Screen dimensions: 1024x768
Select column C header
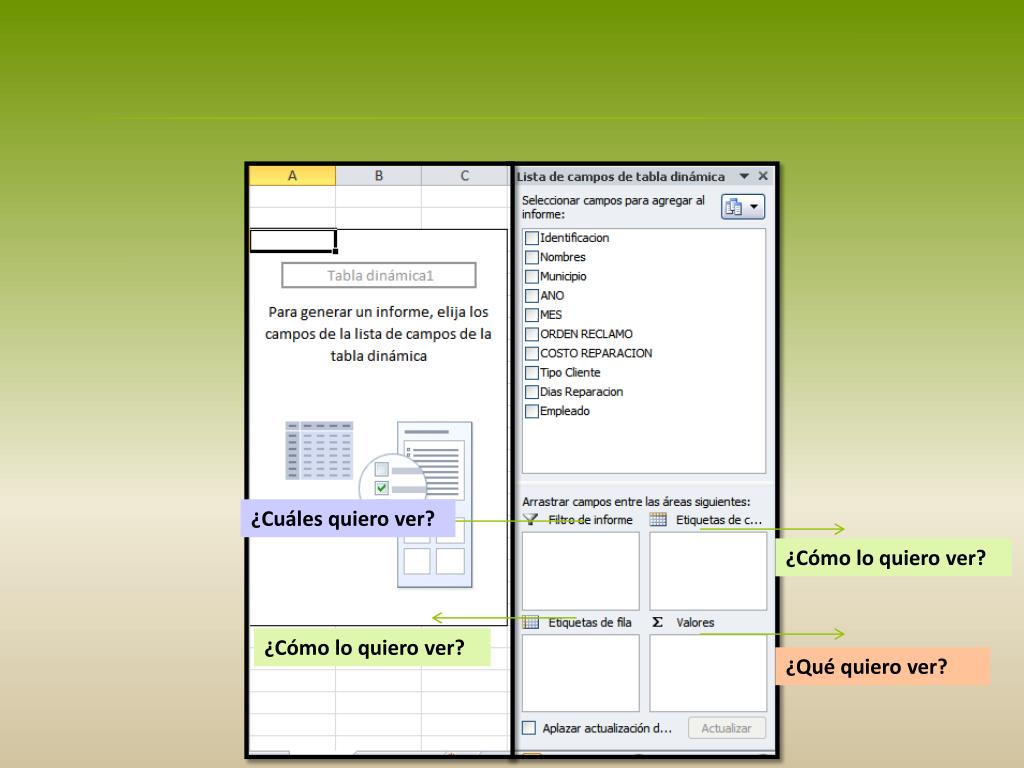[465, 176]
